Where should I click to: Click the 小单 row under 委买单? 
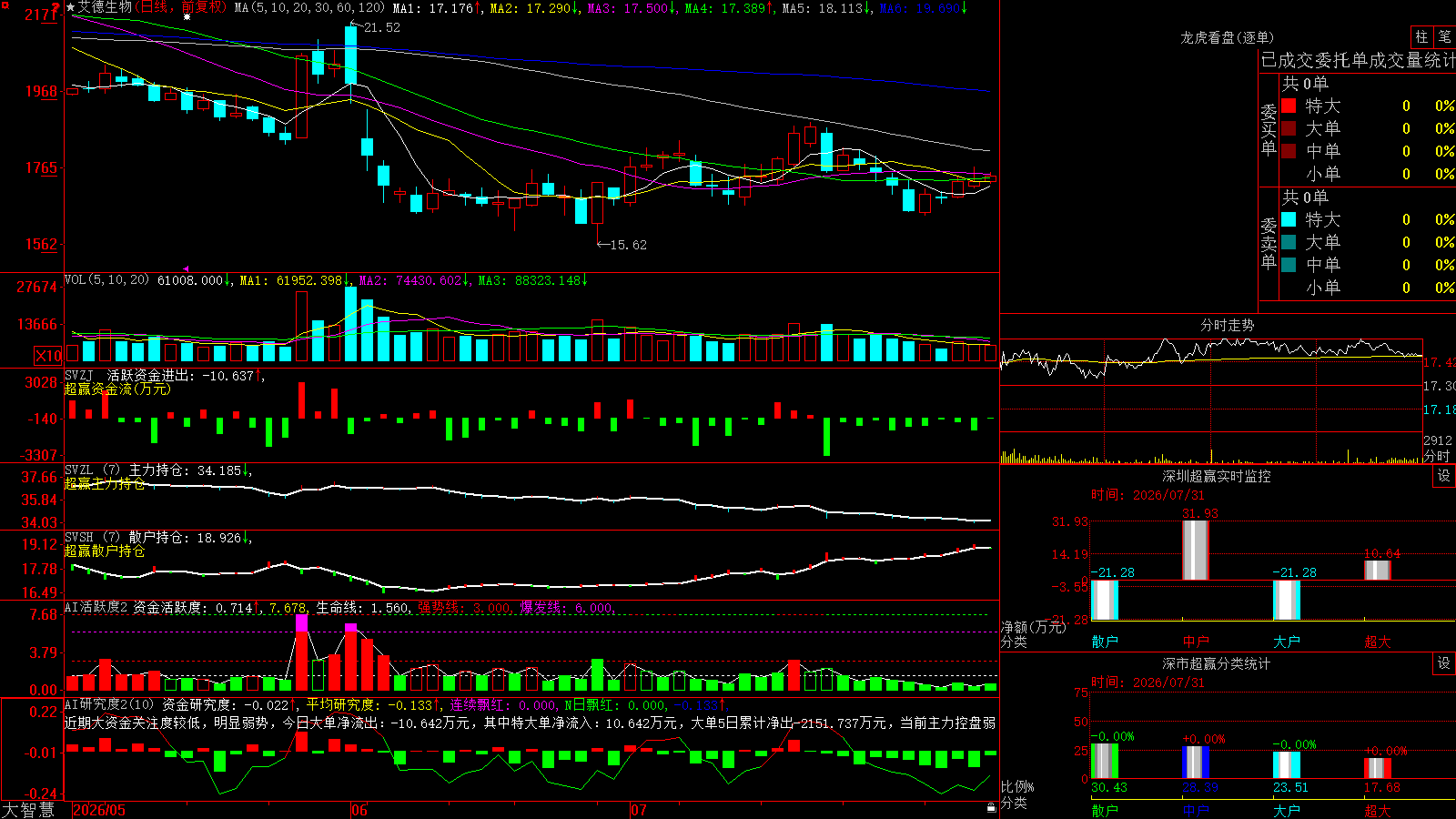point(1367,174)
